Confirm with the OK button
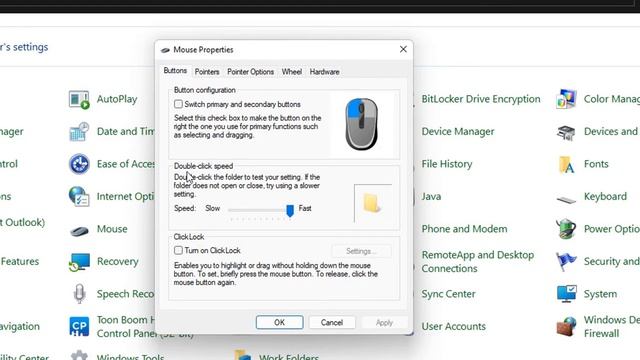Viewport: 640px width, 360px height. pos(280,322)
